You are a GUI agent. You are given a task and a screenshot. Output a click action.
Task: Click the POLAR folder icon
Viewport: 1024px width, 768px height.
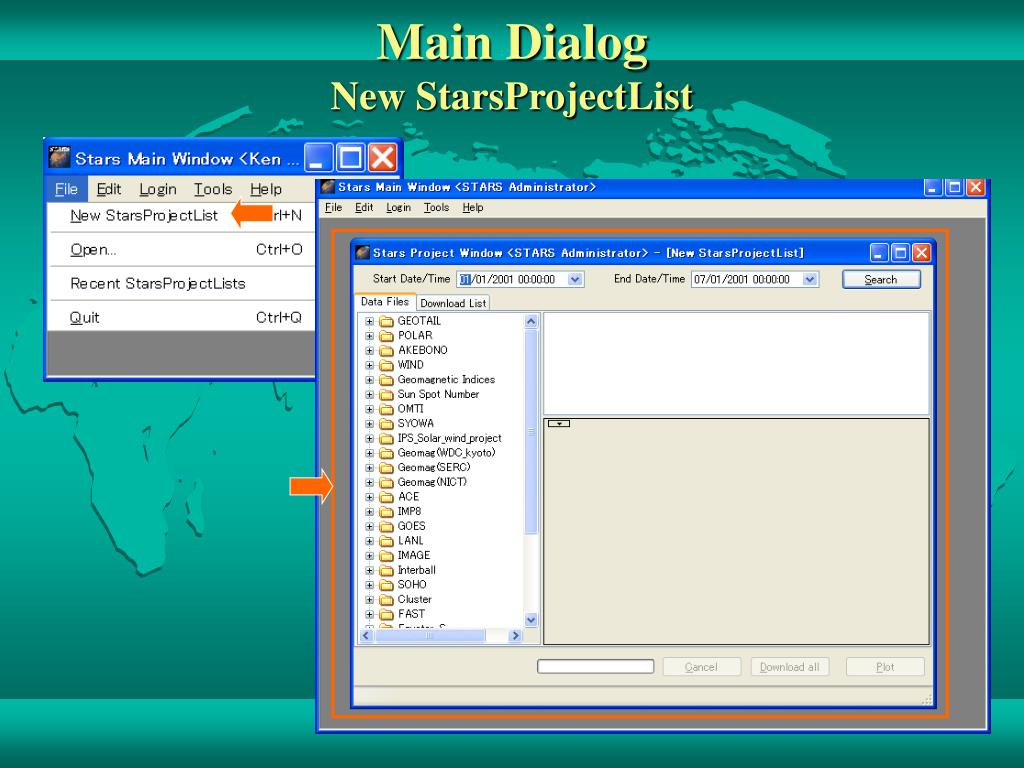tap(387, 336)
